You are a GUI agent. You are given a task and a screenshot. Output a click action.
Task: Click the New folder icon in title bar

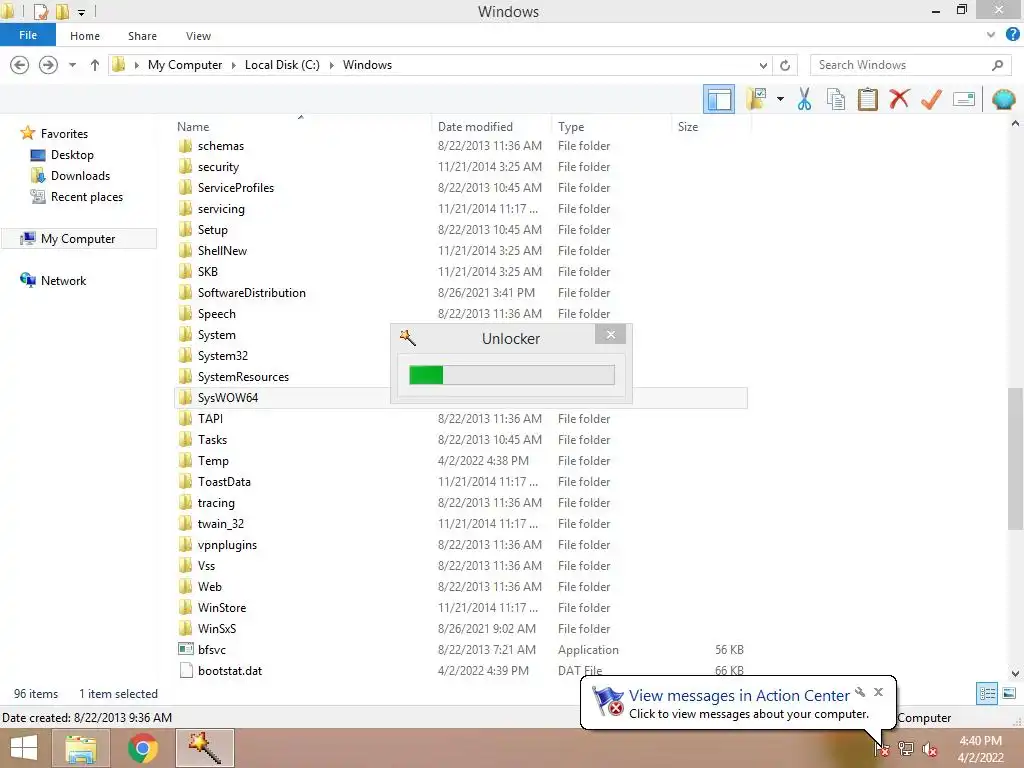tap(63, 11)
